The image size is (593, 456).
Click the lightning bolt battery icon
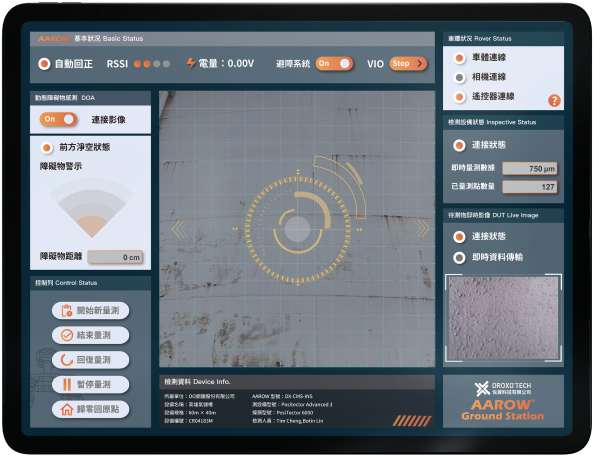pos(191,63)
